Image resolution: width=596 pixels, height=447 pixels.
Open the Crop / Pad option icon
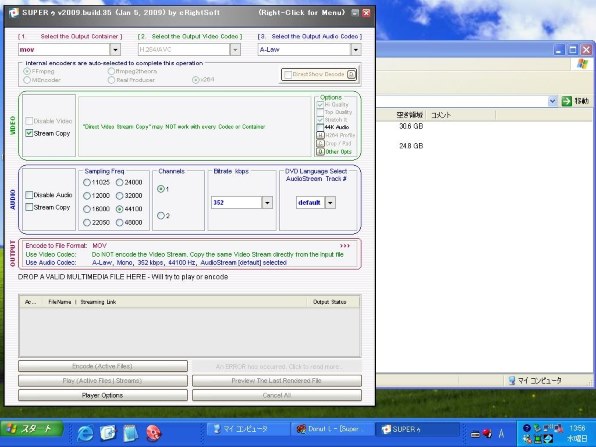tap(320, 143)
